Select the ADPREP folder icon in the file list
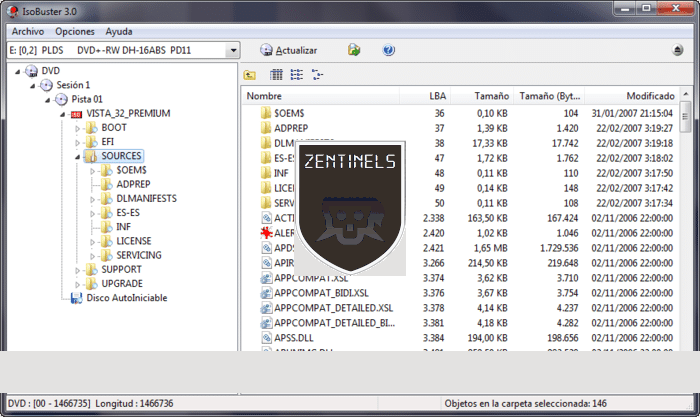This screenshot has height=417, width=700. [x=266, y=128]
